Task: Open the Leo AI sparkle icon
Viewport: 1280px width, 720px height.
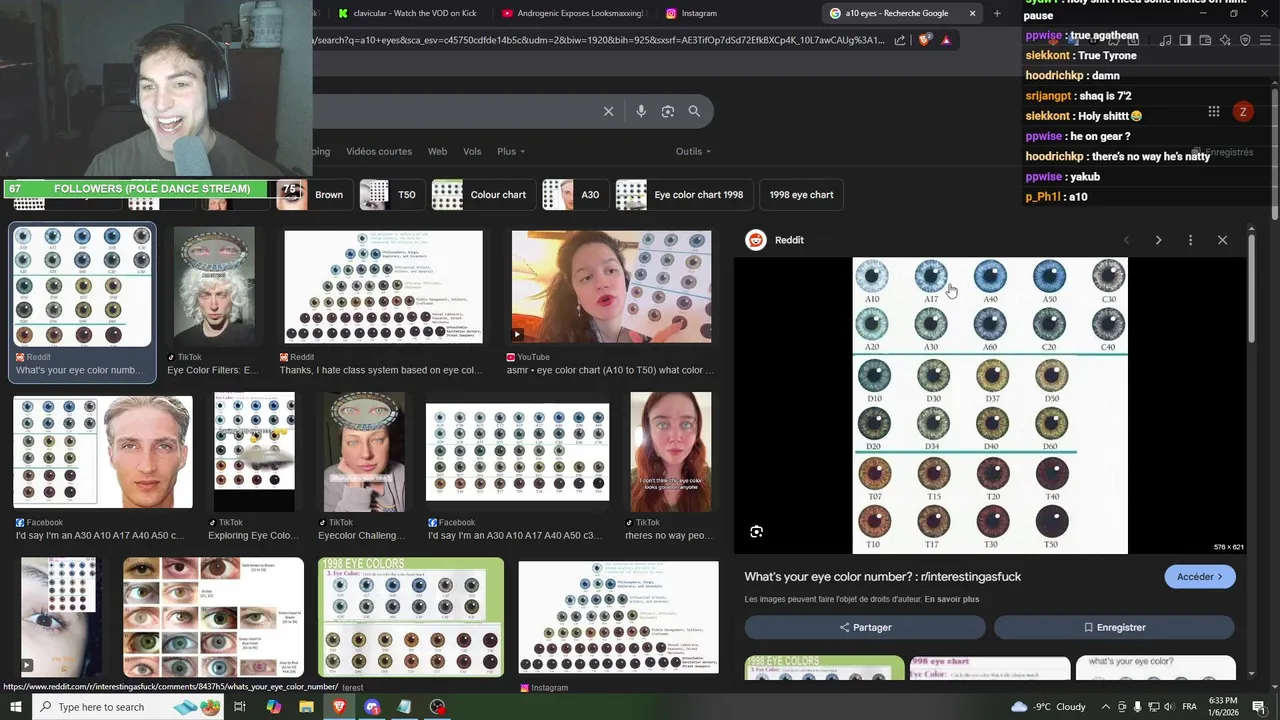Action: 1225,40
